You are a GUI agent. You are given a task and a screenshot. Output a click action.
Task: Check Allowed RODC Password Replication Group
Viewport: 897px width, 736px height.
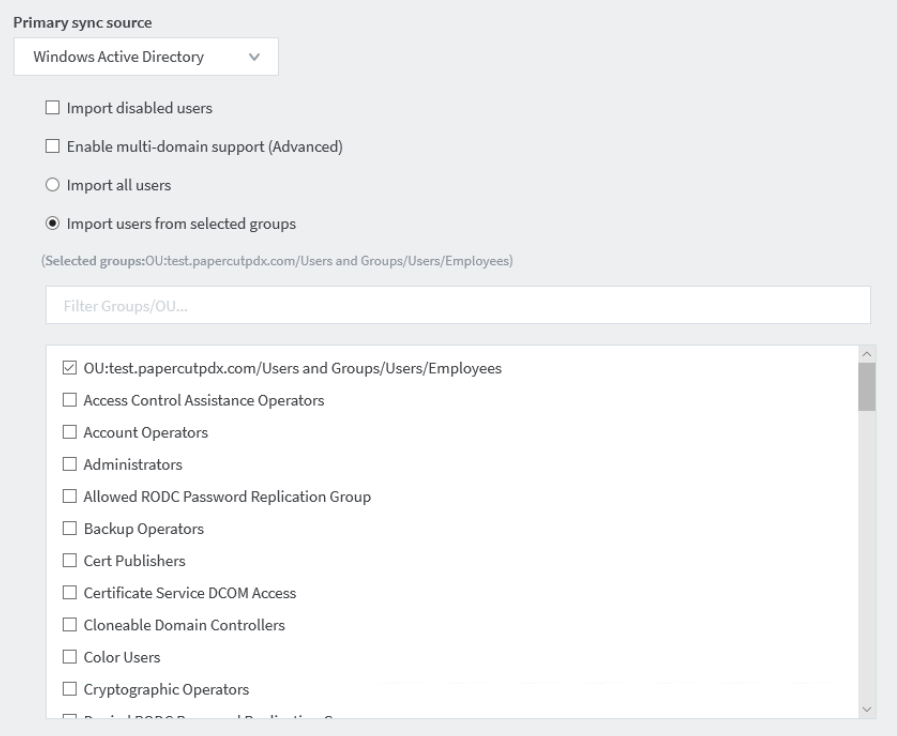[x=69, y=496]
